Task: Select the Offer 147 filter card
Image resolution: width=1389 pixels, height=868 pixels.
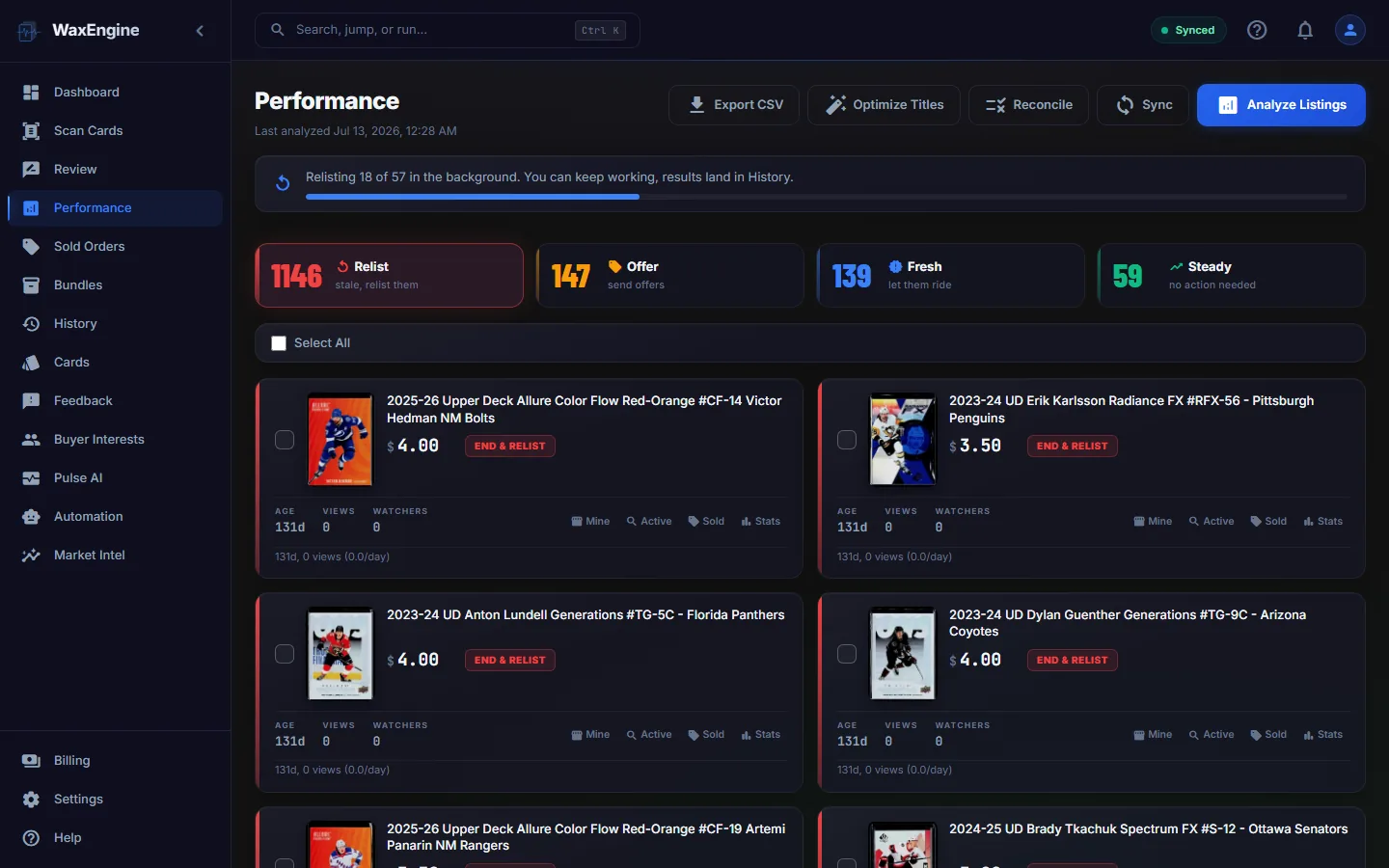Action: point(670,276)
